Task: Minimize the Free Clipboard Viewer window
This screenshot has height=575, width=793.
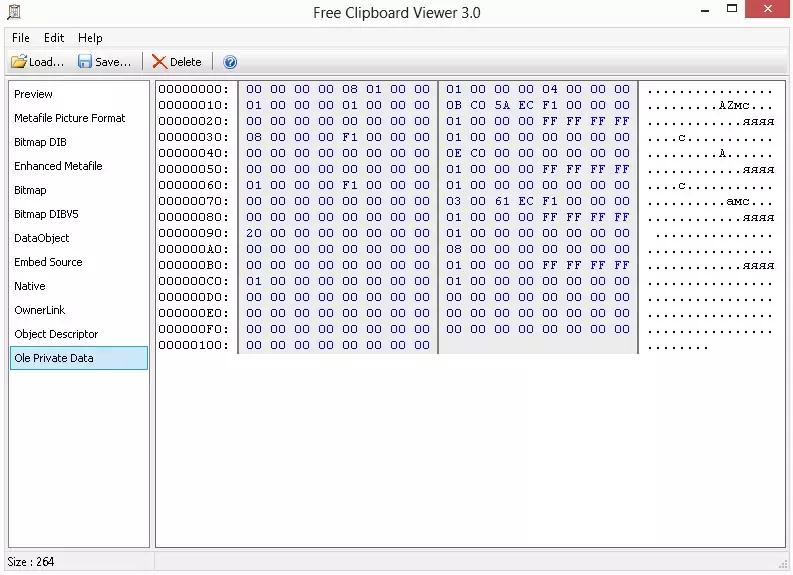Action: 705,10
